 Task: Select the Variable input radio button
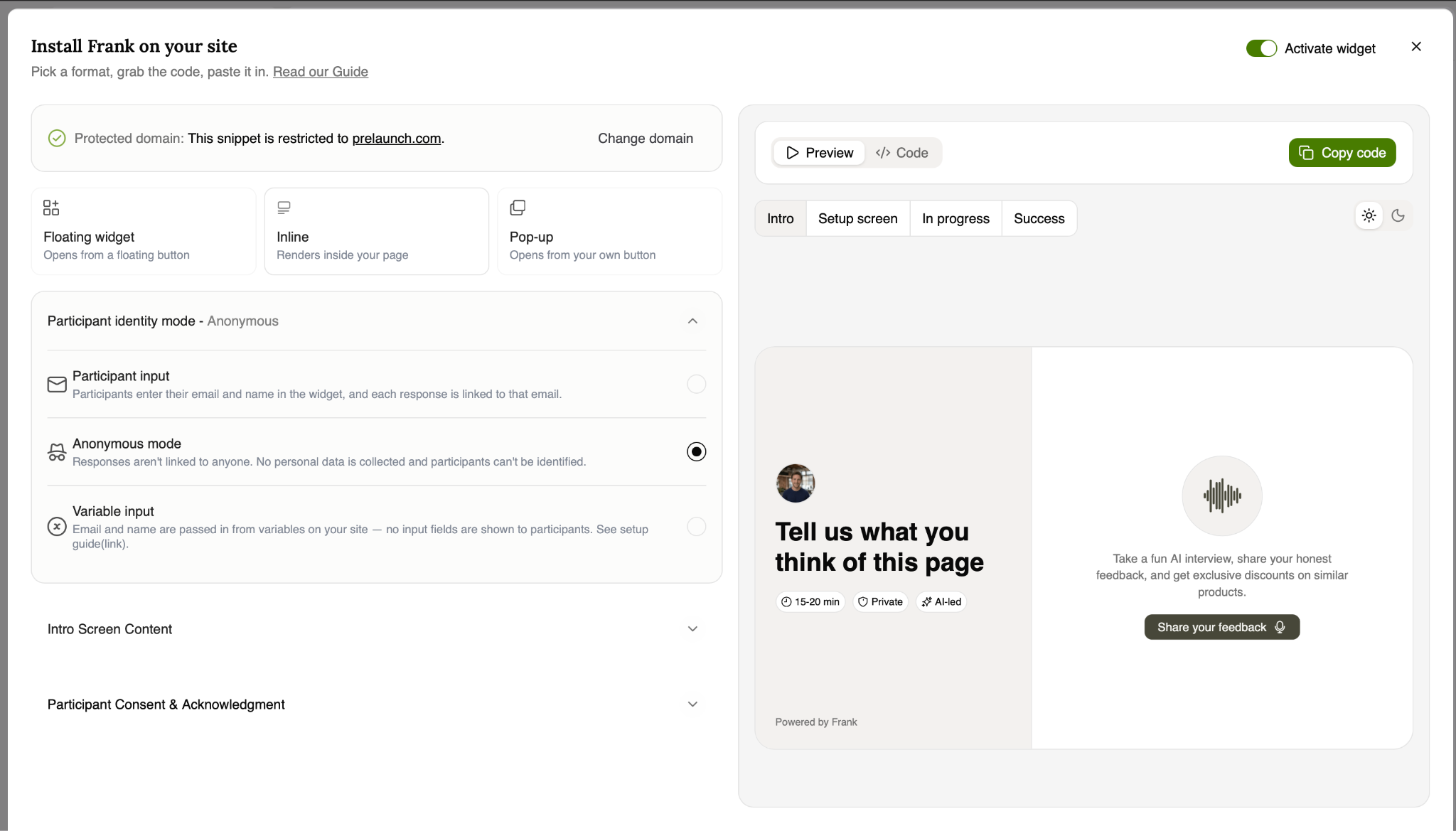coord(696,527)
